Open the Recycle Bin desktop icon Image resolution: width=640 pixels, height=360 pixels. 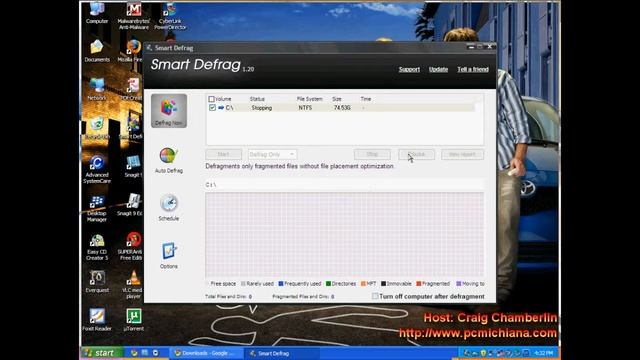tap(97, 128)
